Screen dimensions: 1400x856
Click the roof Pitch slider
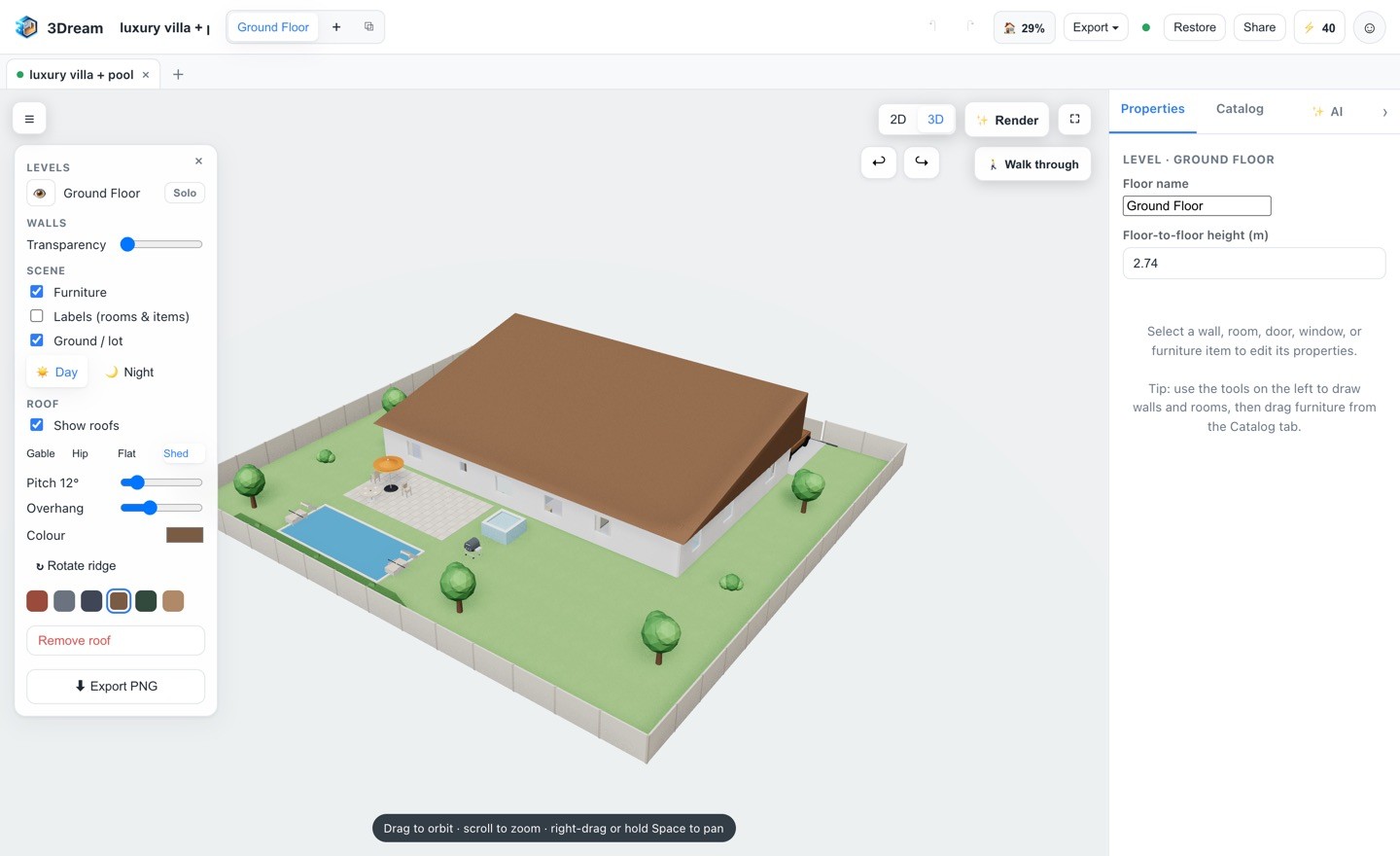point(161,482)
